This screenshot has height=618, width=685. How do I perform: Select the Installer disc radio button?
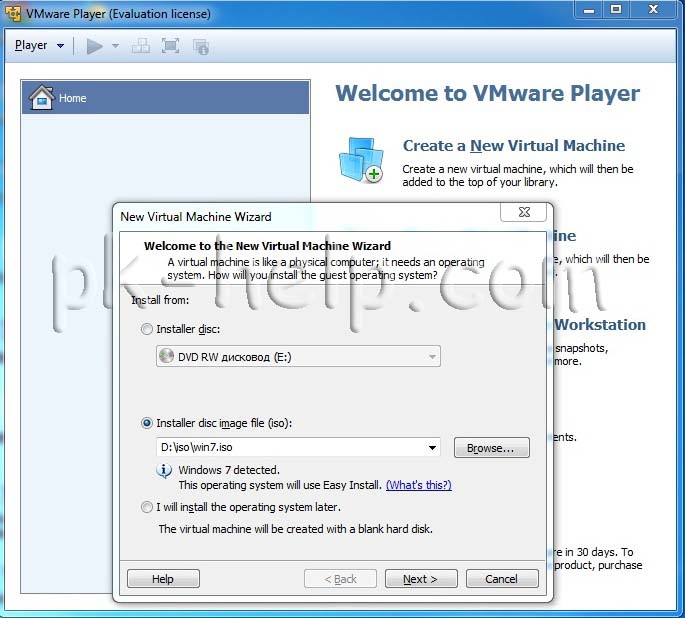[147, 329]
